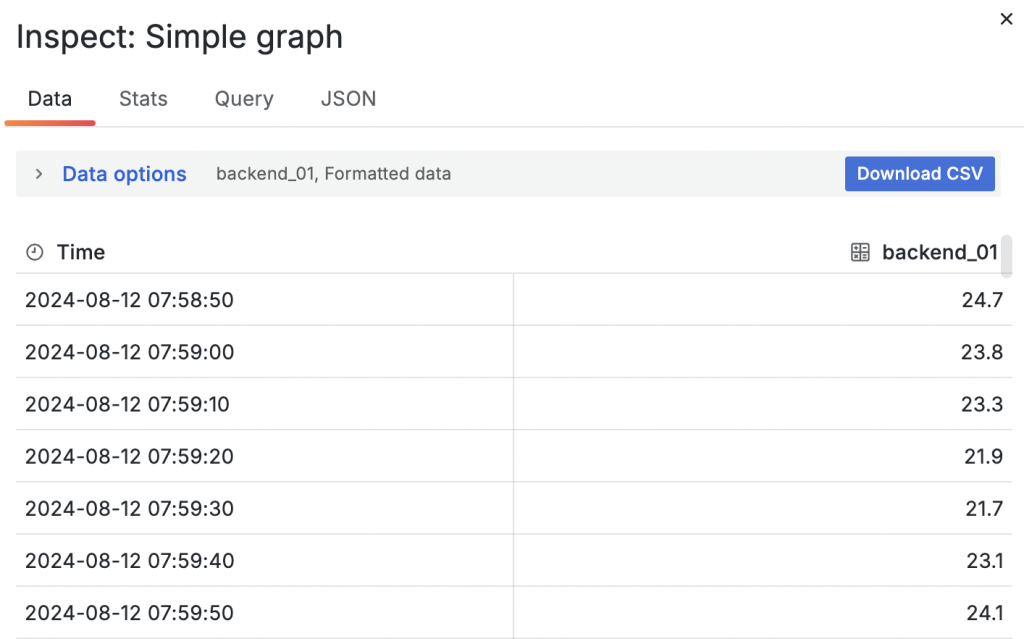Sort by the backend_01 column header
This screenshot has height=639, width=1024.
939,253
